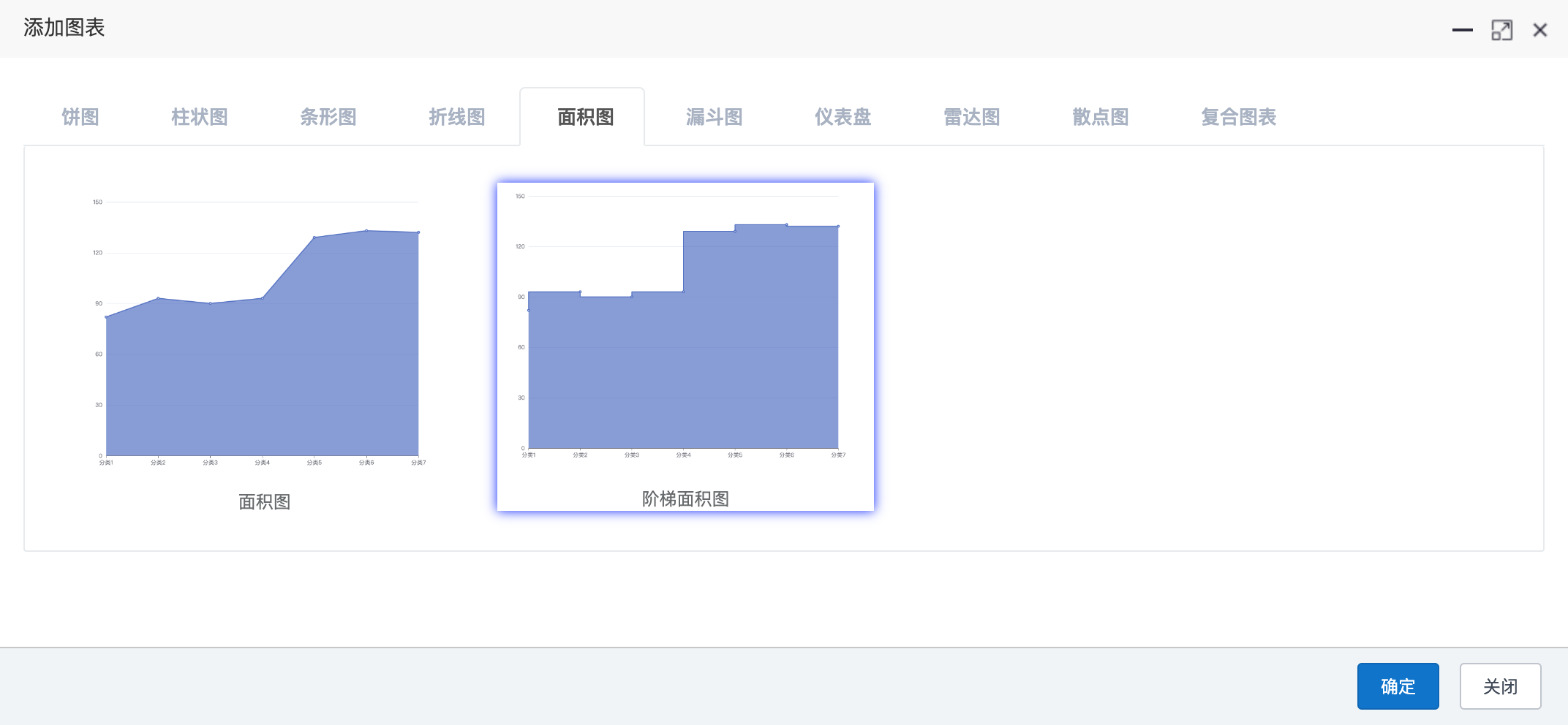1568x725 pixels.
Task: Switch to the 柱状图 tab
Action: coord(199,117)
